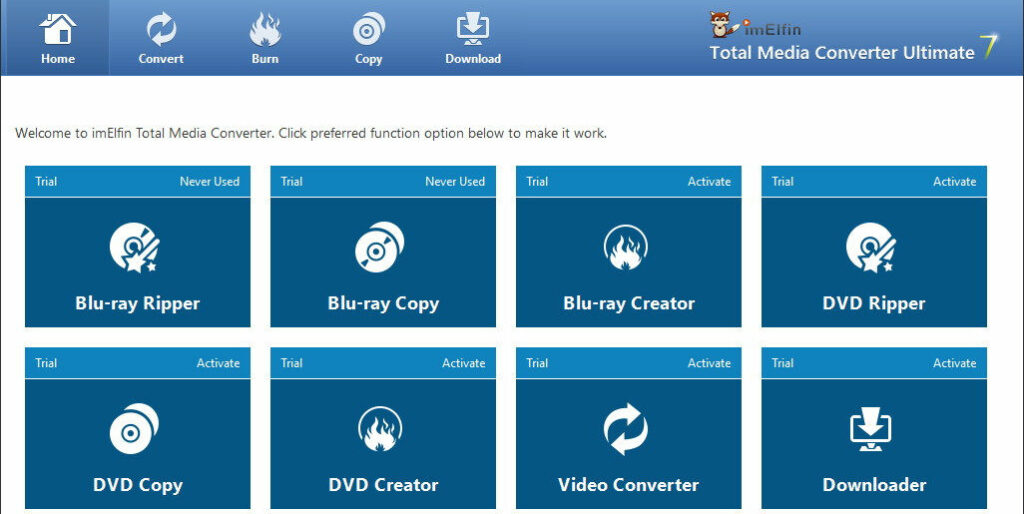Launch DVD Ripper via its title text
The width and height of the screenshot is (1024, 514).
point(874,304)
